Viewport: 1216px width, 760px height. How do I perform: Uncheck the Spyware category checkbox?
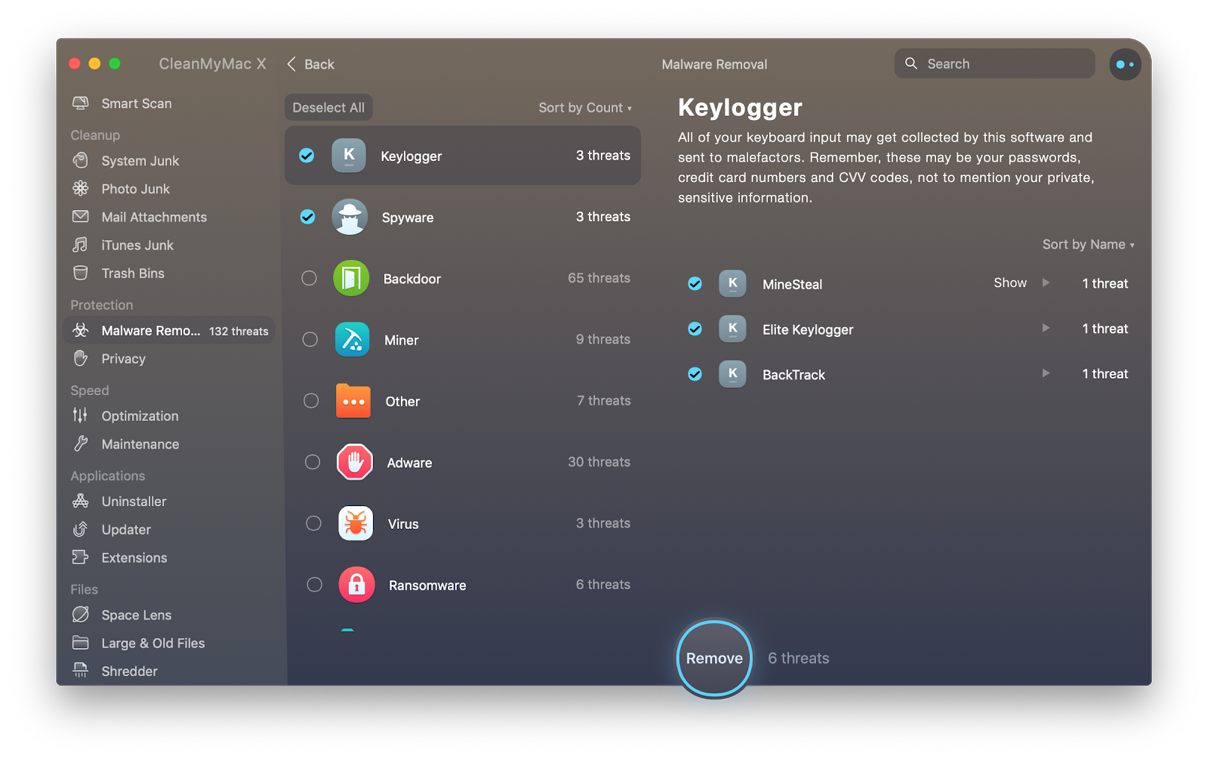point(308,217)
